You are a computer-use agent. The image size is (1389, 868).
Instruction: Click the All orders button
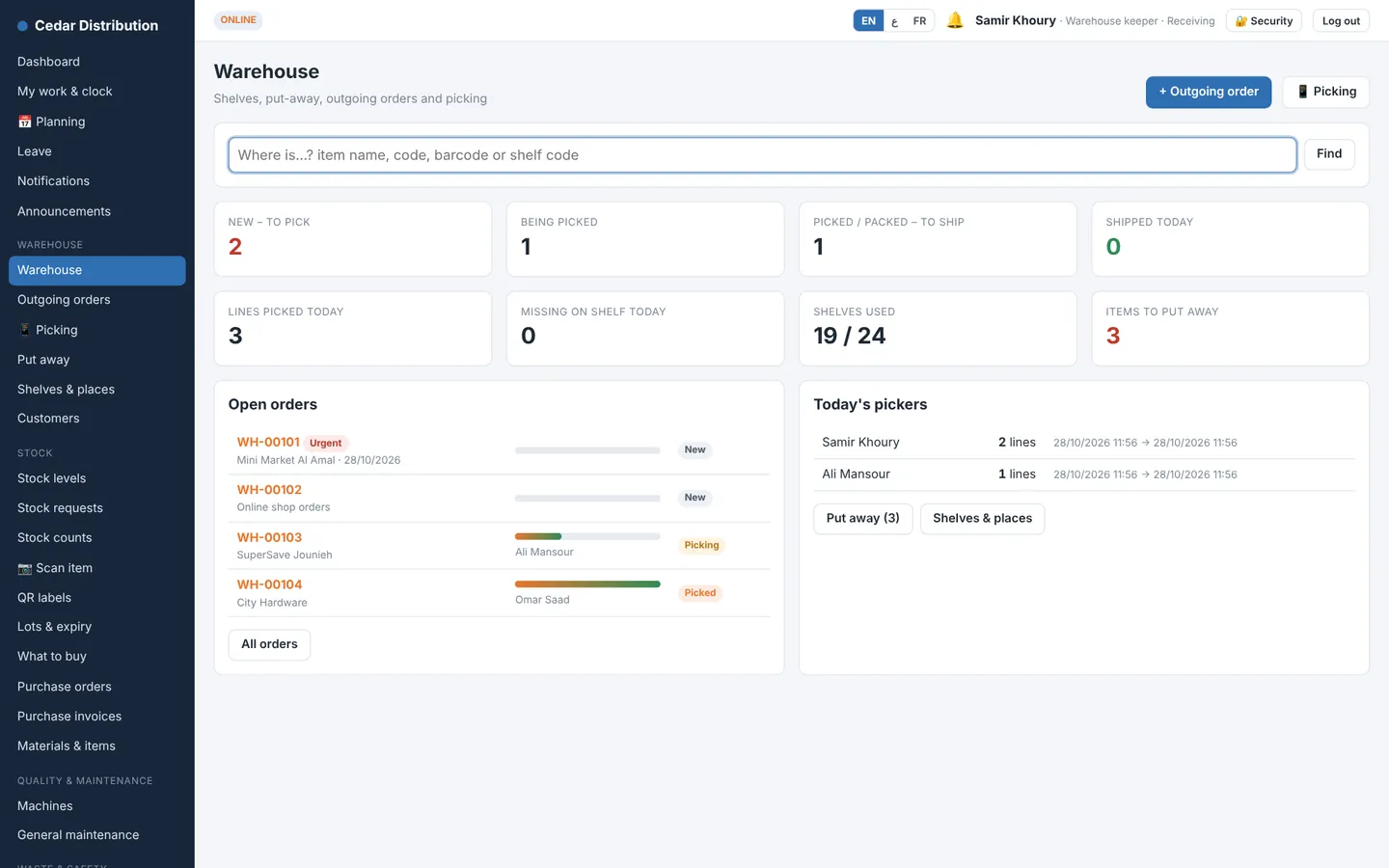click(x=269, y=644)
